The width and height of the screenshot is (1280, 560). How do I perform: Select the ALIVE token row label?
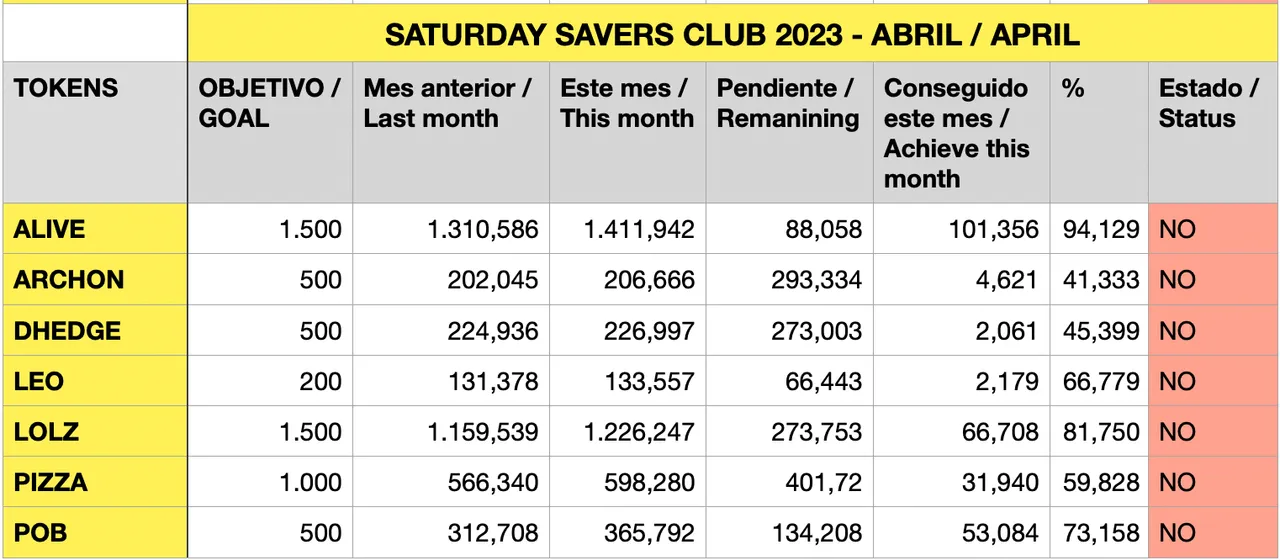95,229
